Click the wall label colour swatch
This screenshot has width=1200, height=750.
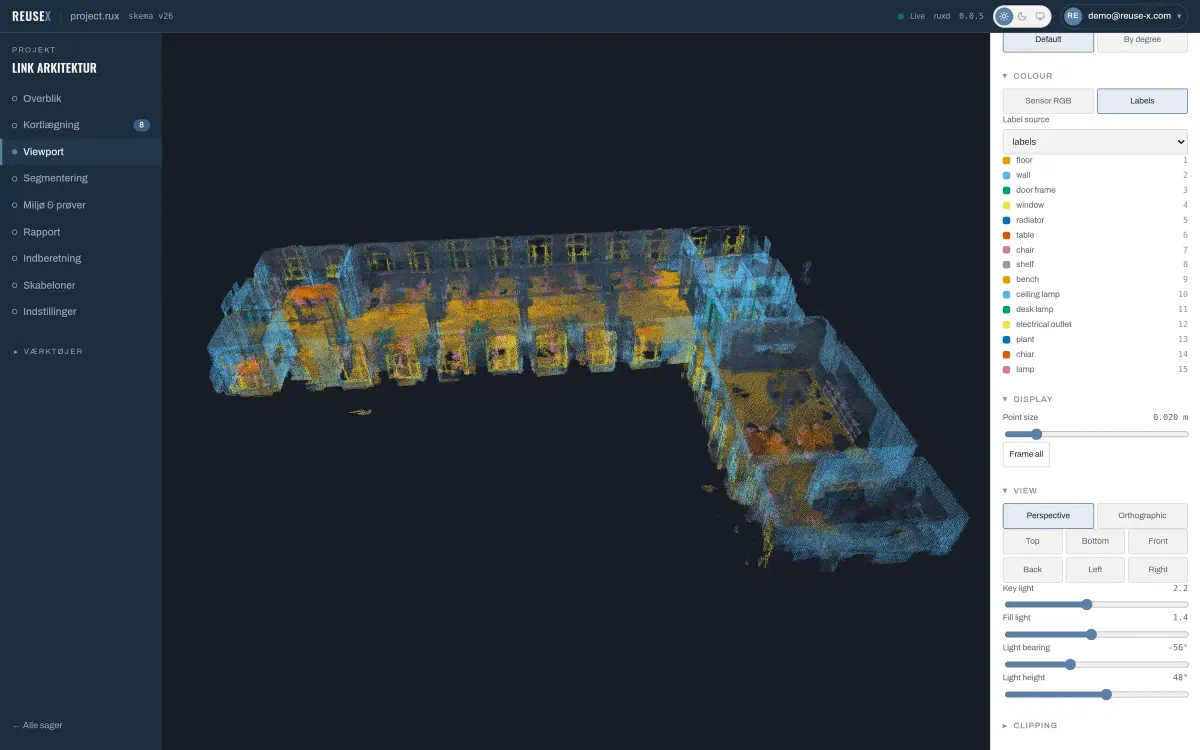coord(1007,175)
